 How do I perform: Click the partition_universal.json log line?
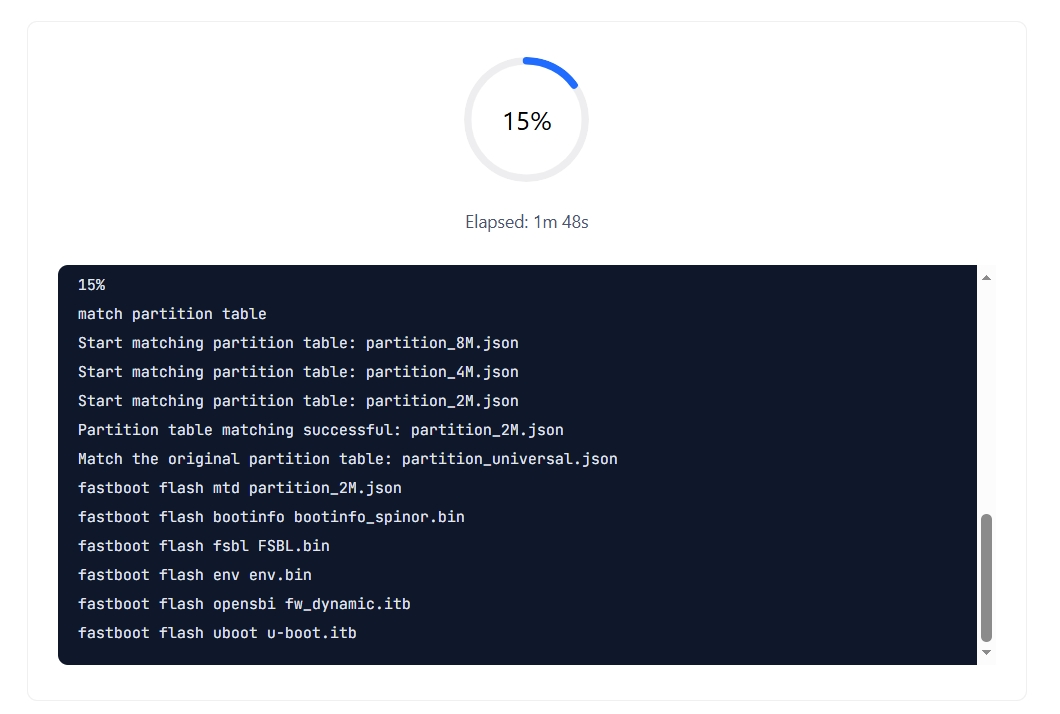click(347, 459)
